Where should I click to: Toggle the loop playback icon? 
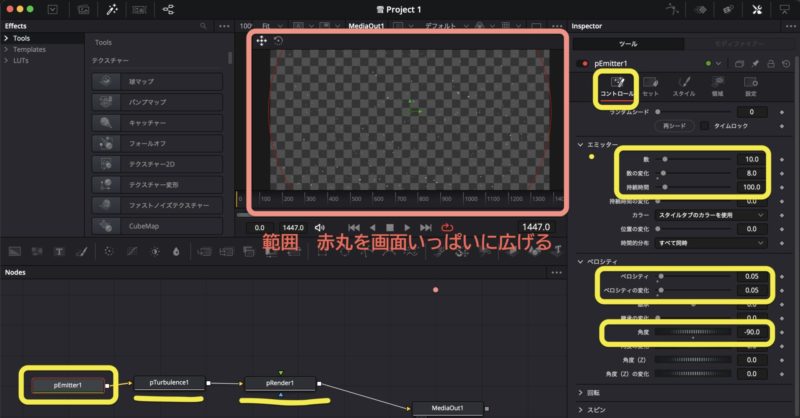[x=446, y=227]
